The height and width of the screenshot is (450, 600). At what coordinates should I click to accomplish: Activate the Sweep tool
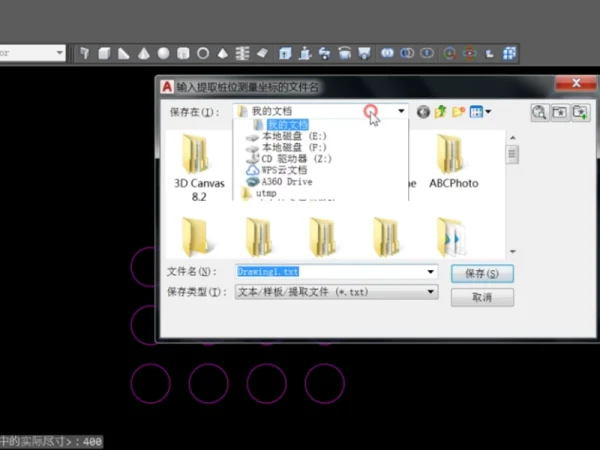(x=324, y=53)
